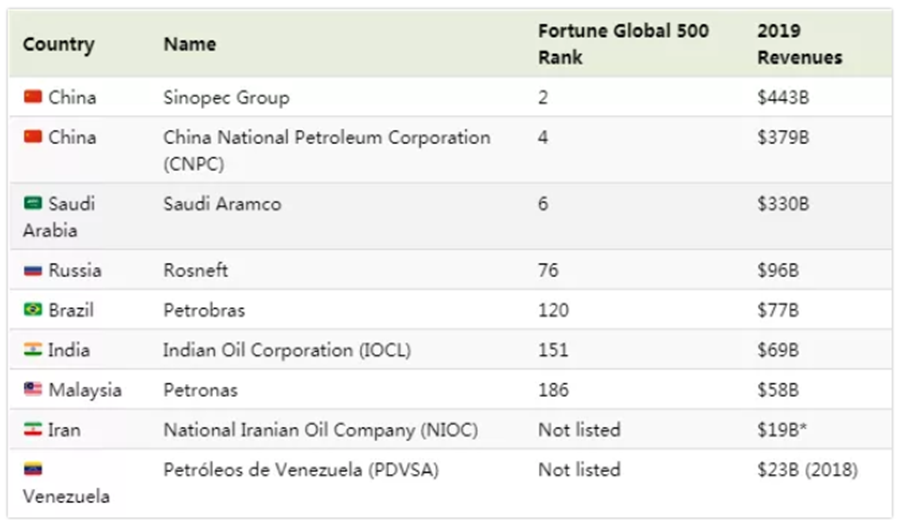This screenshot has height=523, width=900.
Task: Click the Fortune Global 500 Rank header
Action: pos(623,44)
